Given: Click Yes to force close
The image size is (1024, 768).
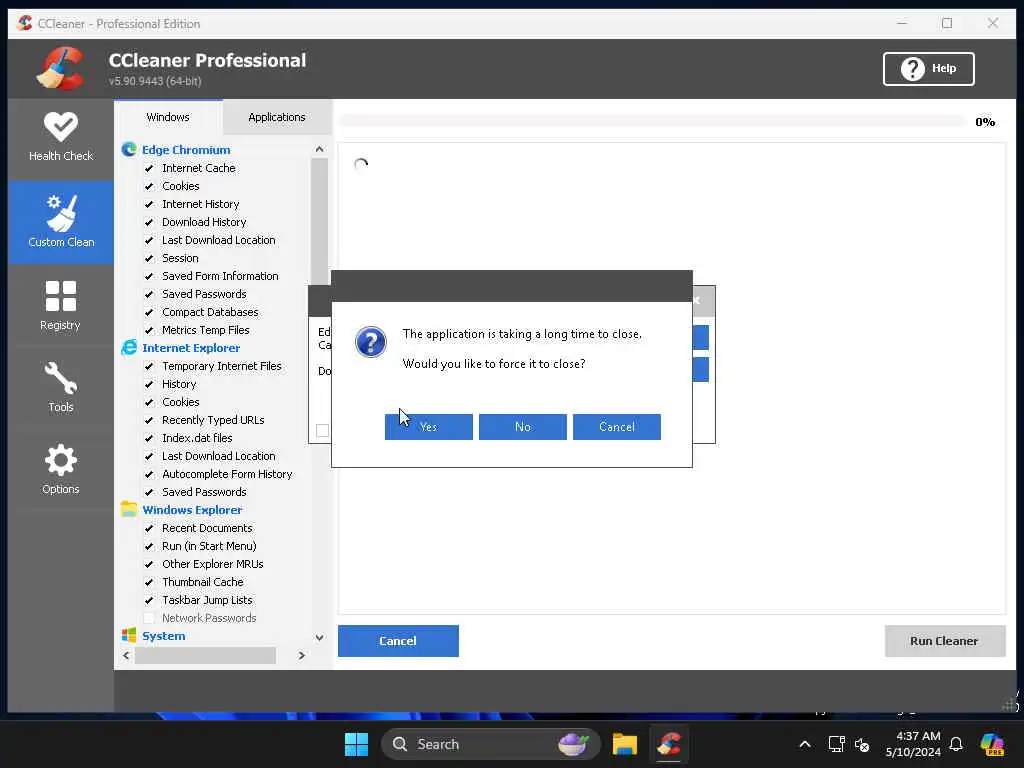Looking at the screenshot, I should click(x=428, y=426).
